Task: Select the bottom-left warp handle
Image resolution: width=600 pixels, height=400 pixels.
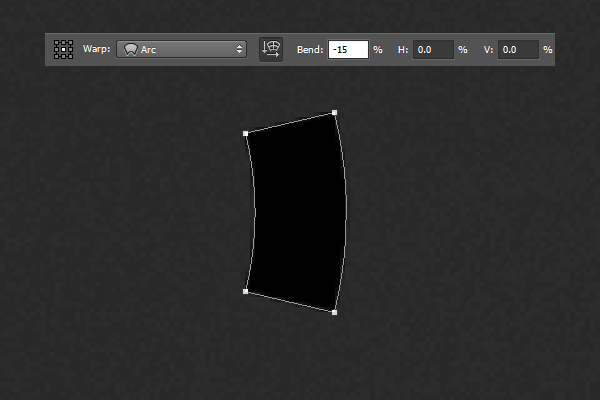Action: [x=246, y=291]
